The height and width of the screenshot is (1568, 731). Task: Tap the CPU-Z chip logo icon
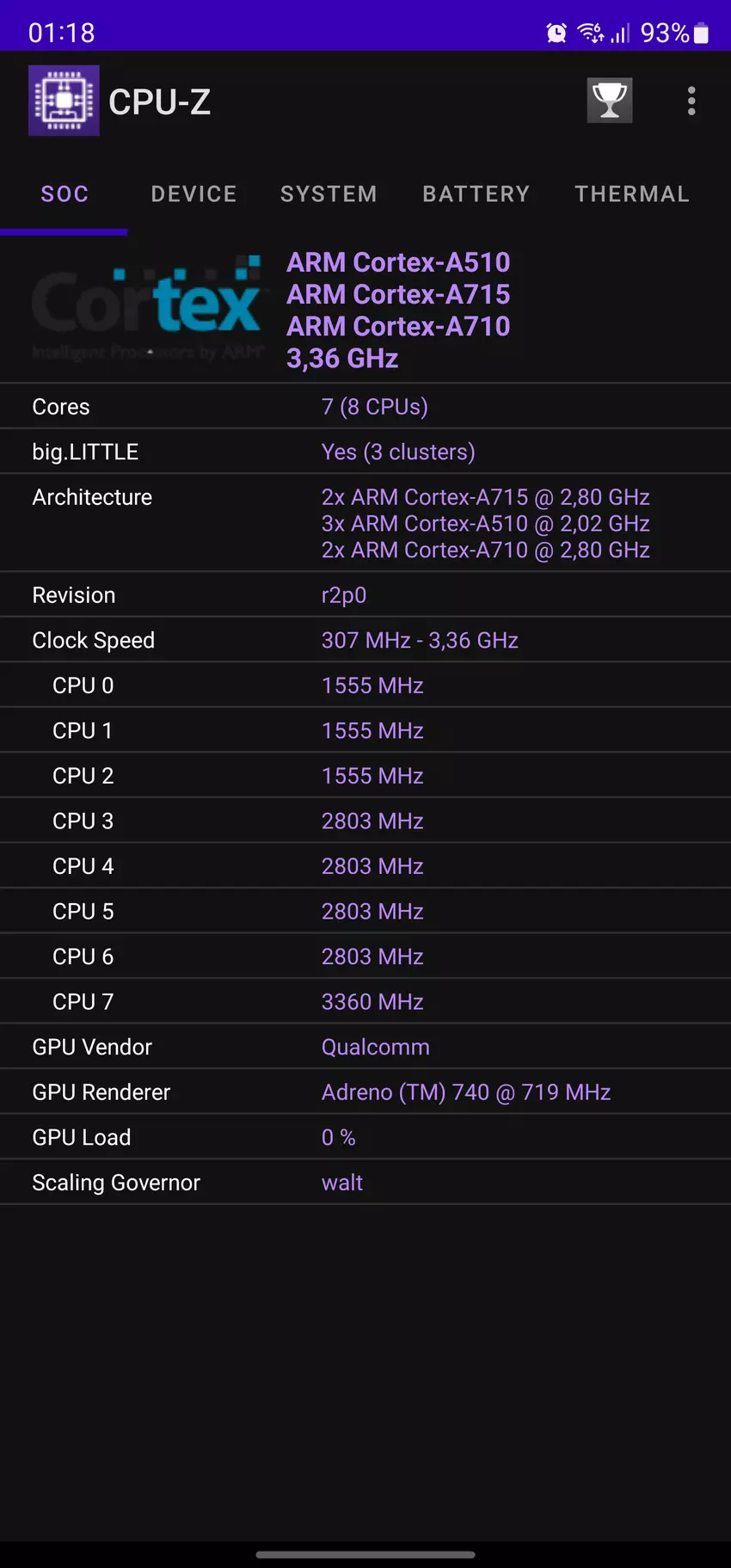point(64,101)
